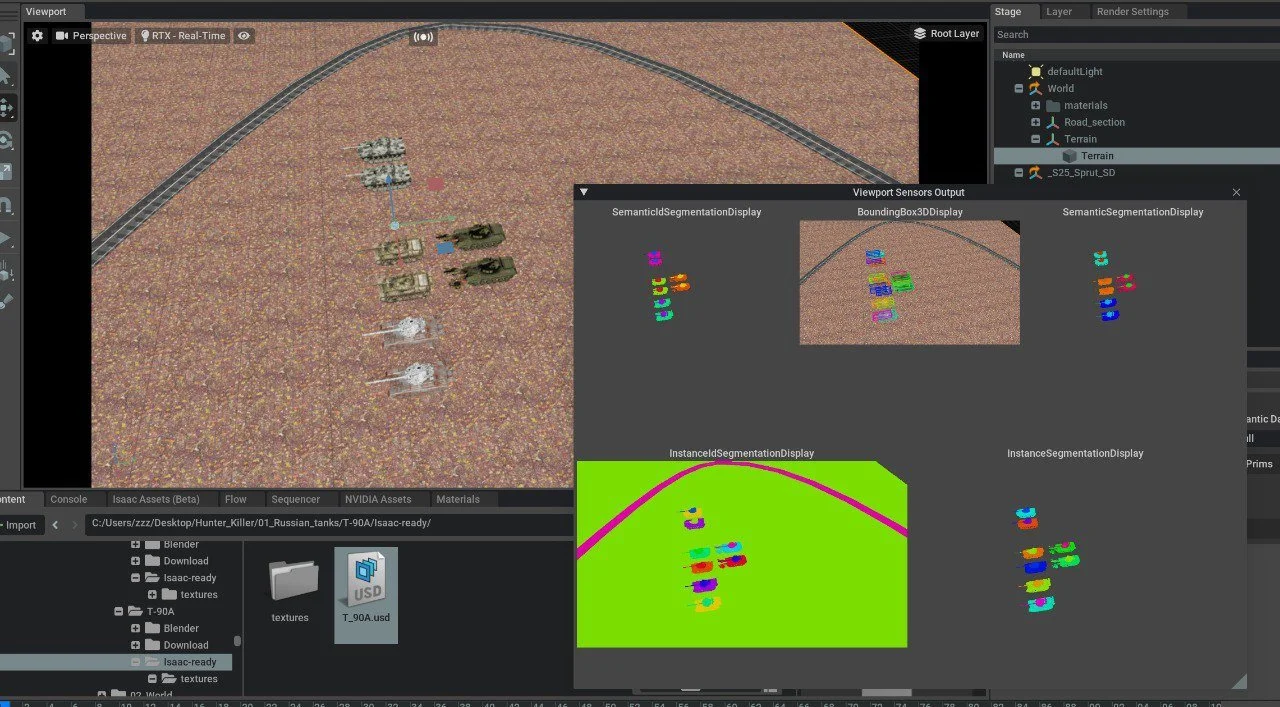
Task: Click the Terrain mesh cube icon
Action: click(x=1069, y=156)
